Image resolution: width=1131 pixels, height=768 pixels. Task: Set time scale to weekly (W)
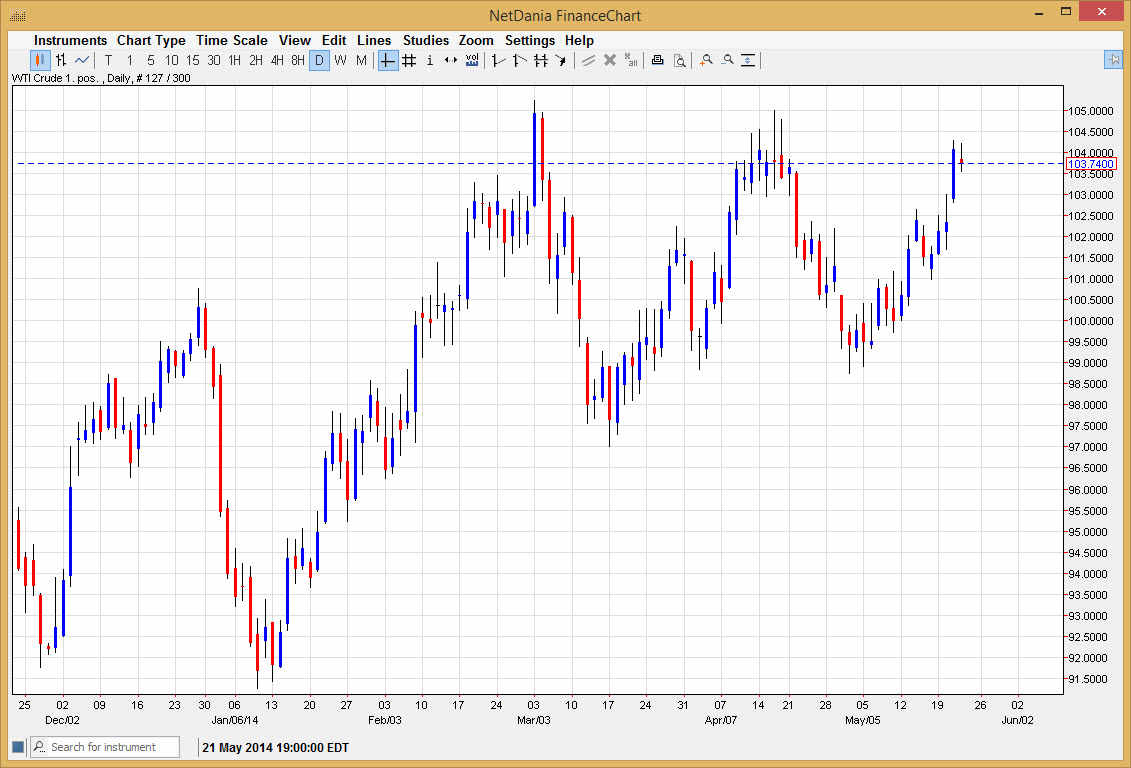[340, 61]
